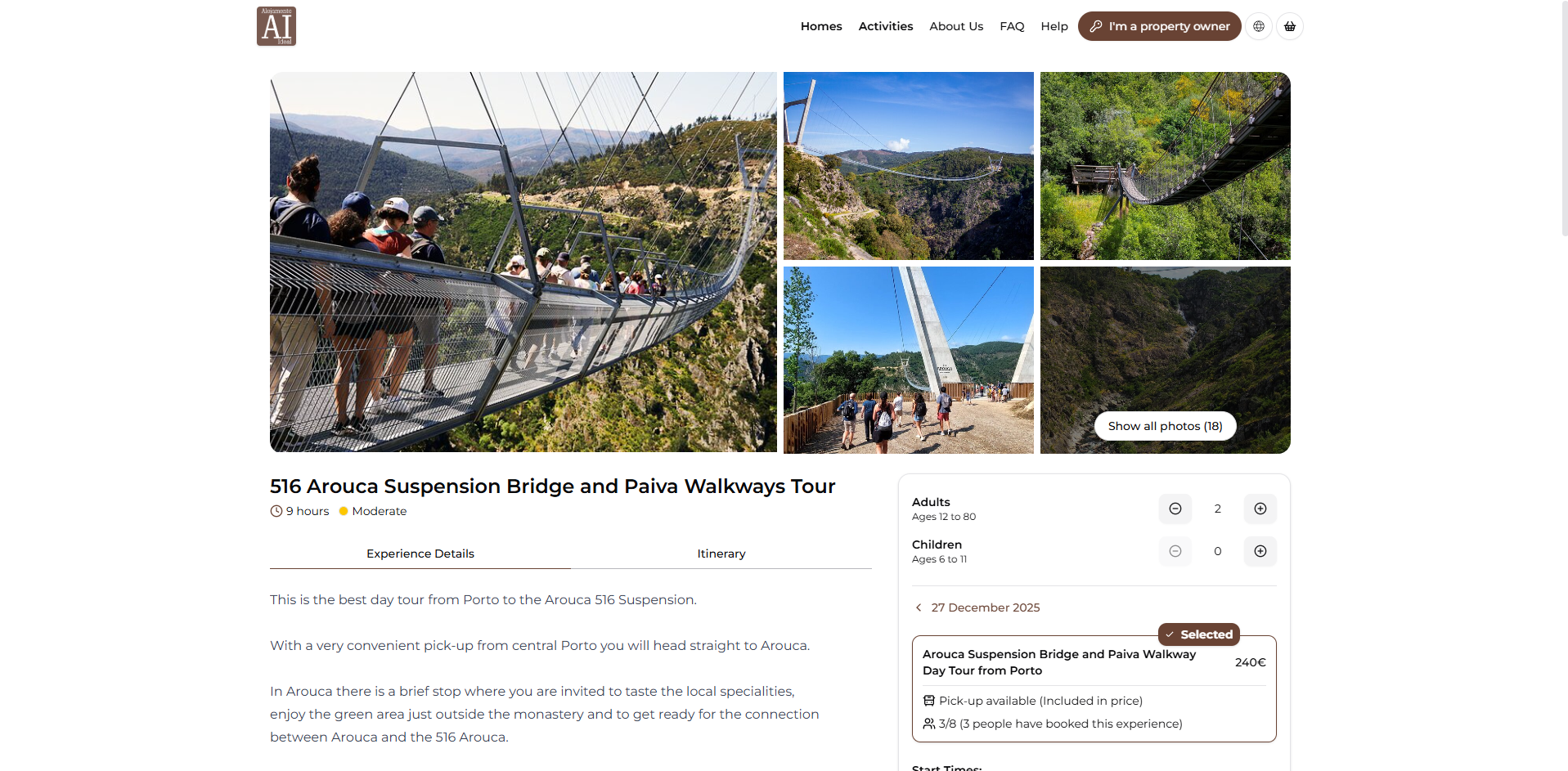1568x771 pixels.
Task: Open the FAQ link
Action: (1012, 26)
